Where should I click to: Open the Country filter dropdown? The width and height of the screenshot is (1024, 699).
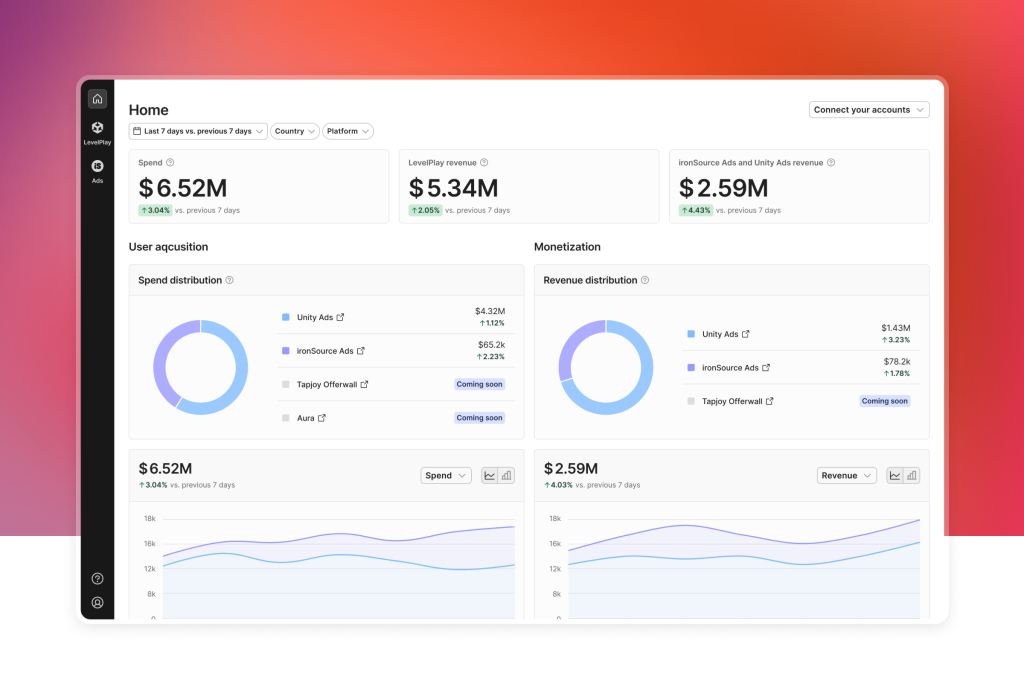[x=294, y=131]
